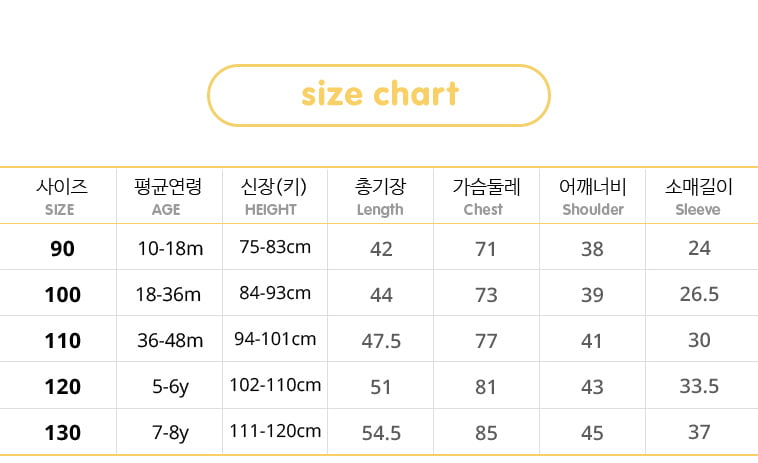Select the 가슴둘레 Chest column header
This screenshot has height=463, width=758.
(486, 196)
